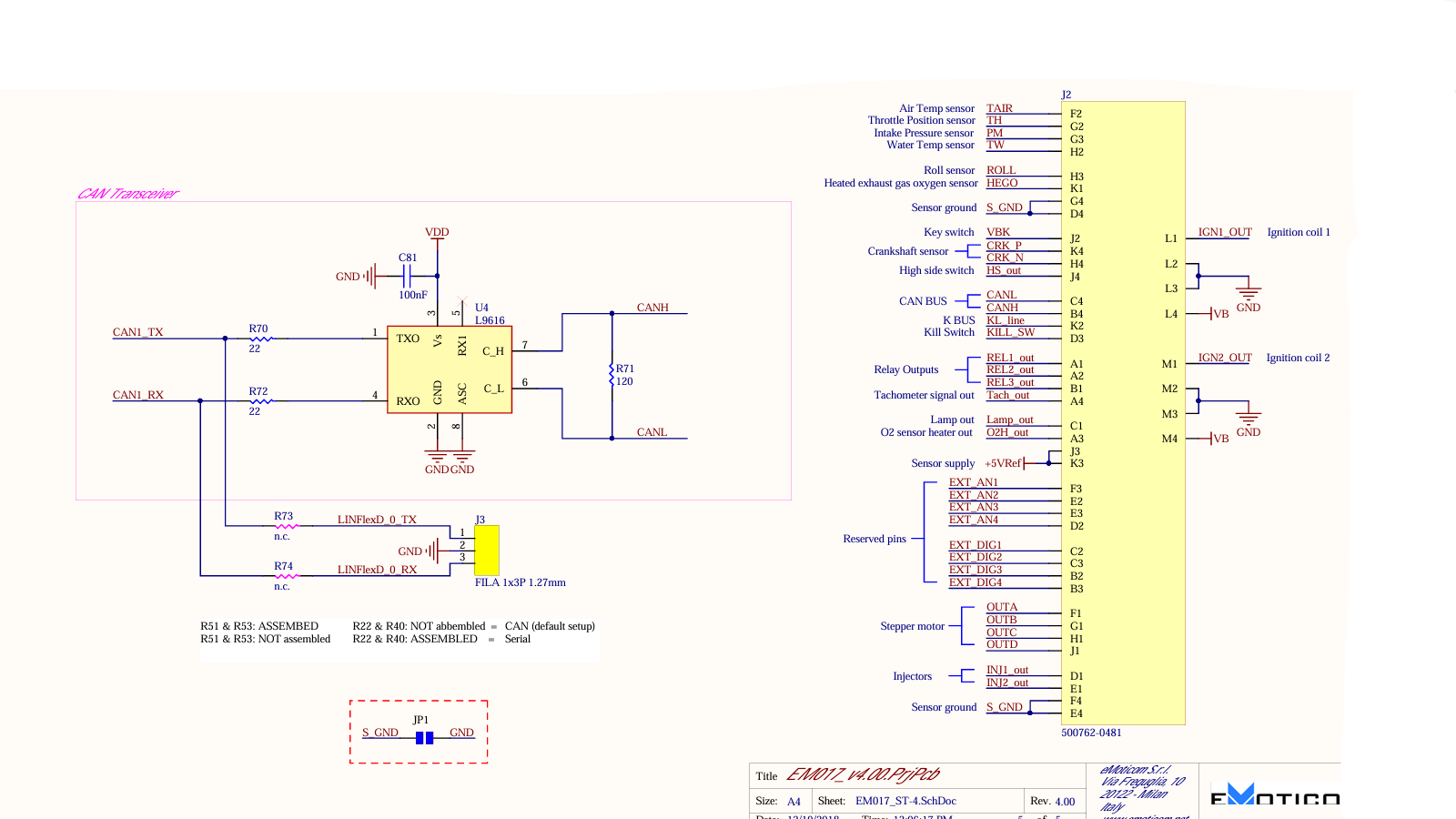Click the FILA 1x3P 1.27mm text
The width and height of the screenshot is (1456, 819).
coord(520,582)
